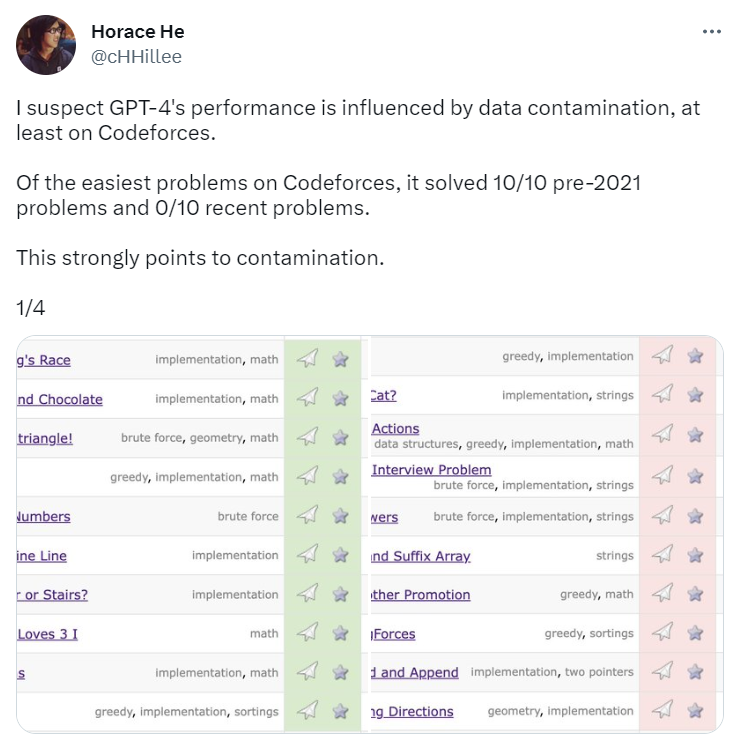
Task: Toggle favorite star for "r or Stairs?" row
Action: 340,595
